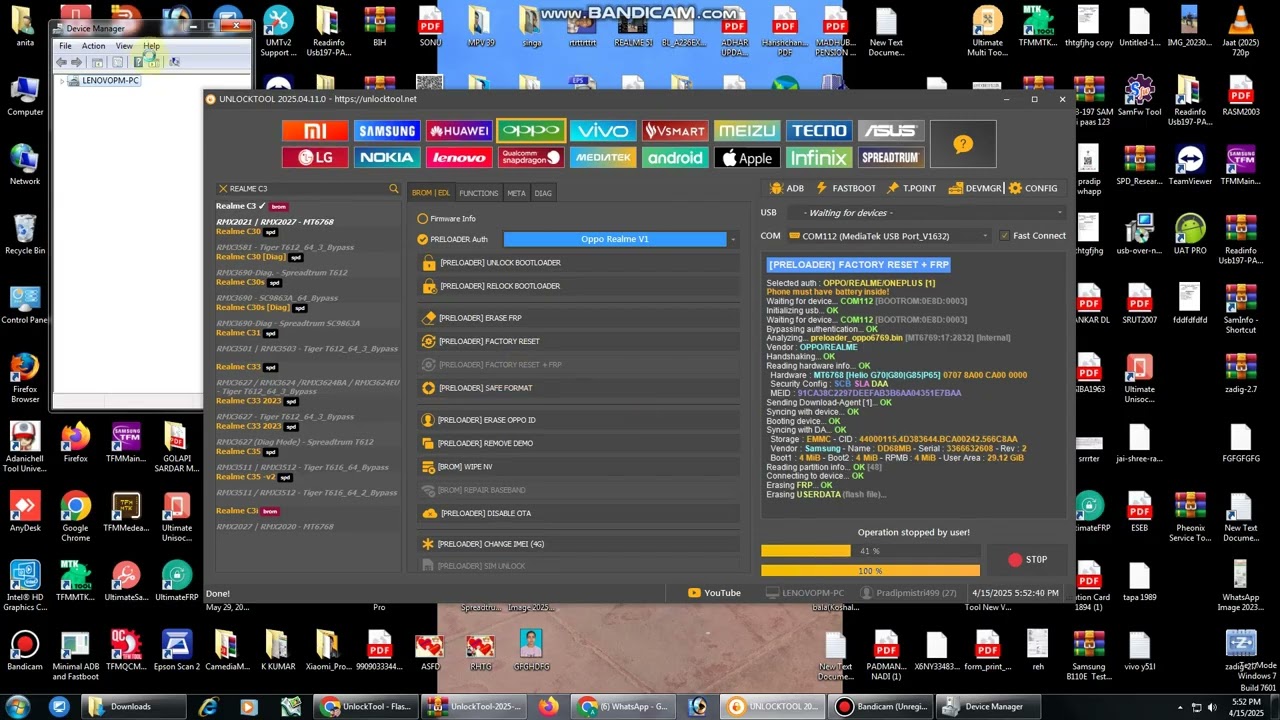Choose the Android tile
Screen dimensions: 1280x720
(675, 157)
